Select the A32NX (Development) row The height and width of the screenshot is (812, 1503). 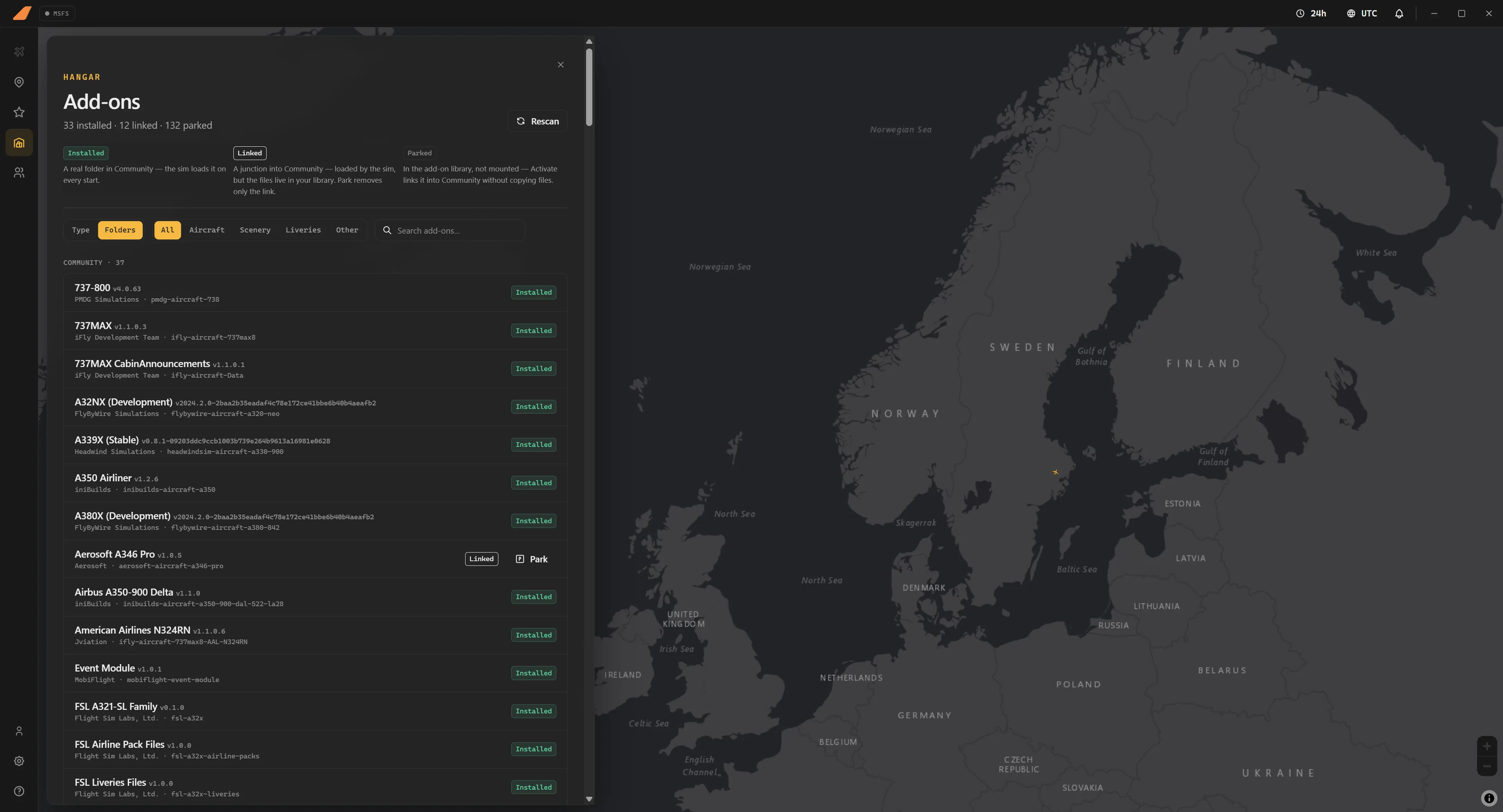click(x=315, y=407)
